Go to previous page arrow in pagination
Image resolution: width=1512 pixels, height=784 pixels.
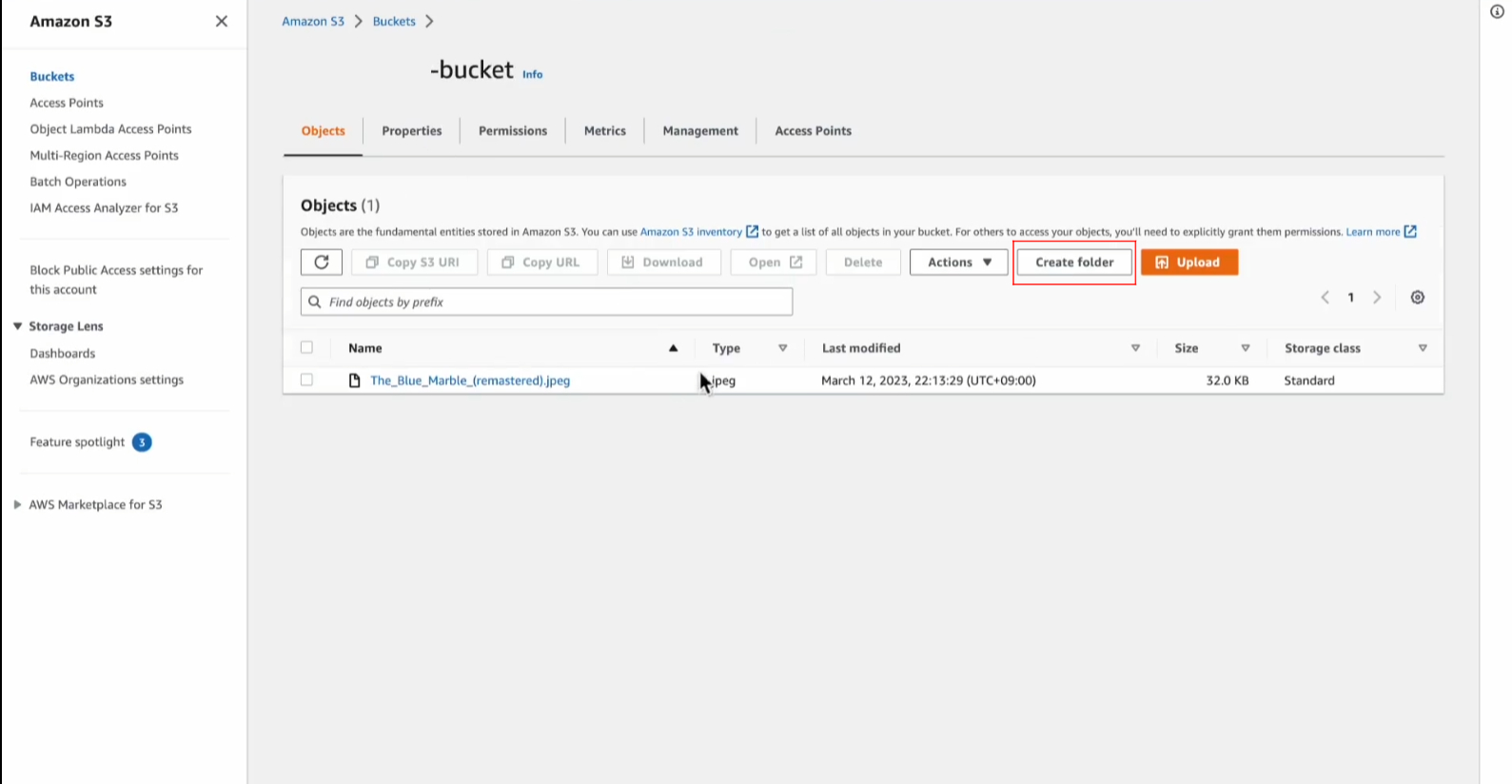[1325, 298]
